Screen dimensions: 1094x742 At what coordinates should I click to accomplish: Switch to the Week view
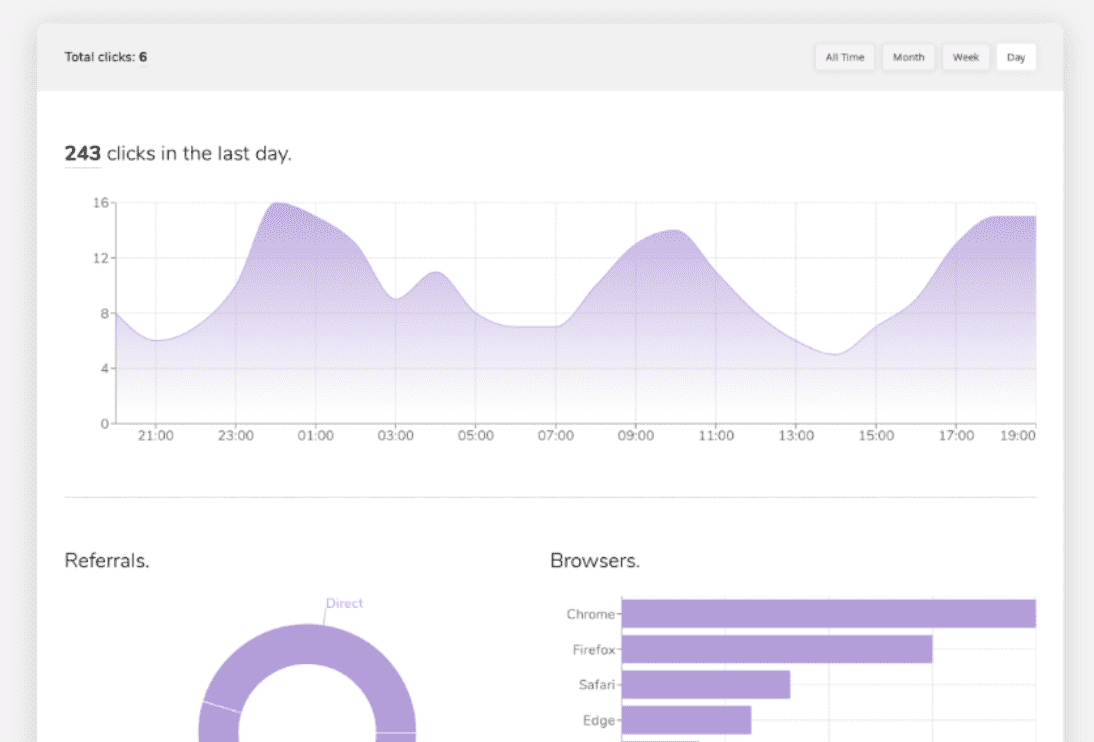(966, 57)
